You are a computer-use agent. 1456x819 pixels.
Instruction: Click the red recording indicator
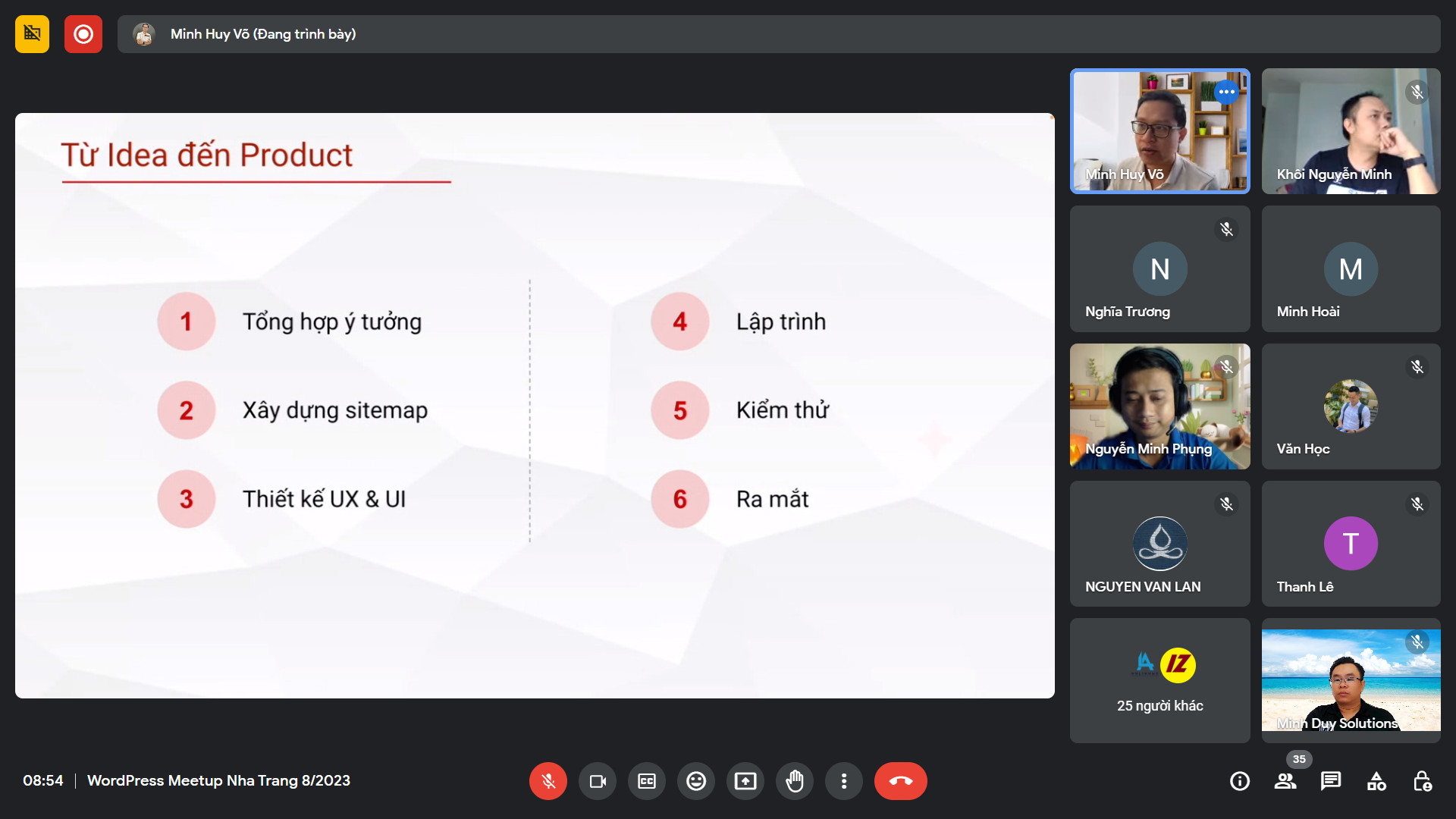click(83, 34)
